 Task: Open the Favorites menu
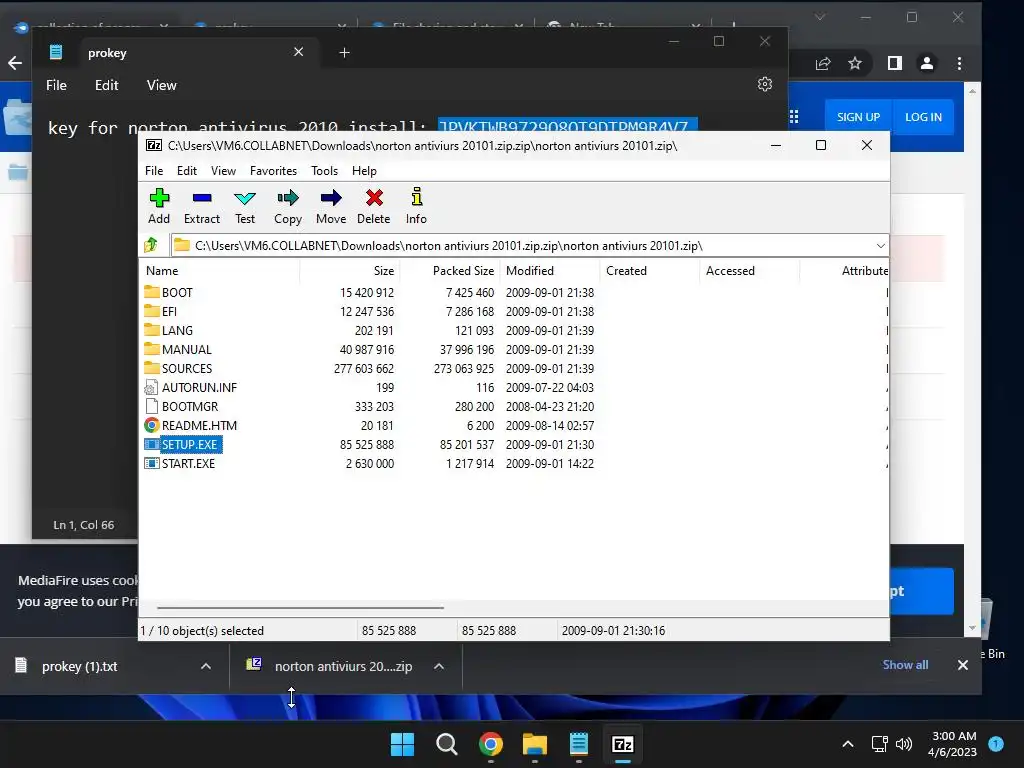point(273,170)
